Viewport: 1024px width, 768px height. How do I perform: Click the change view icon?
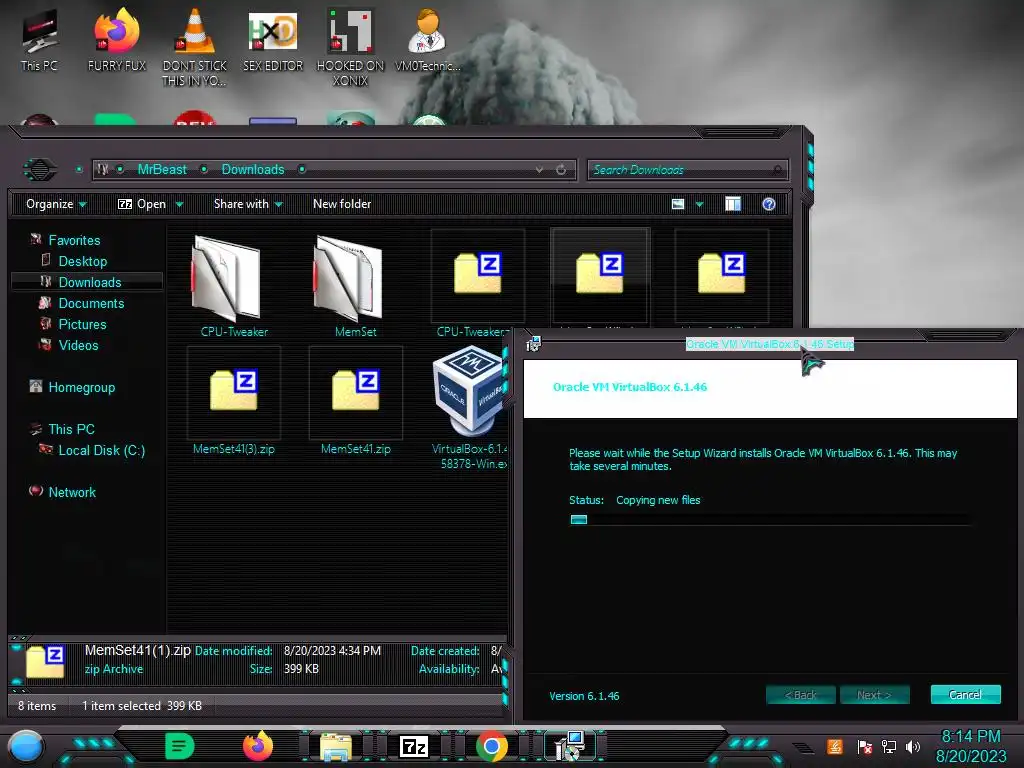(678, 204)
